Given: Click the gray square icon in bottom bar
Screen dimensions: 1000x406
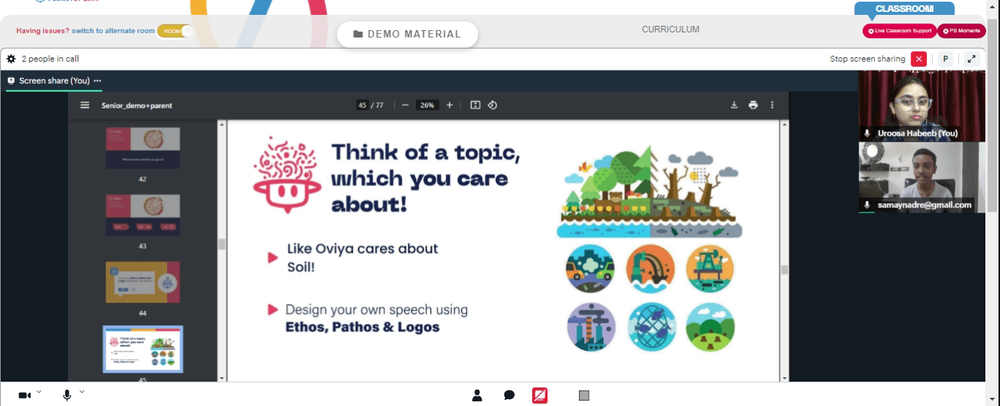Looking at the screenshot, I should (x=584, y=396).
